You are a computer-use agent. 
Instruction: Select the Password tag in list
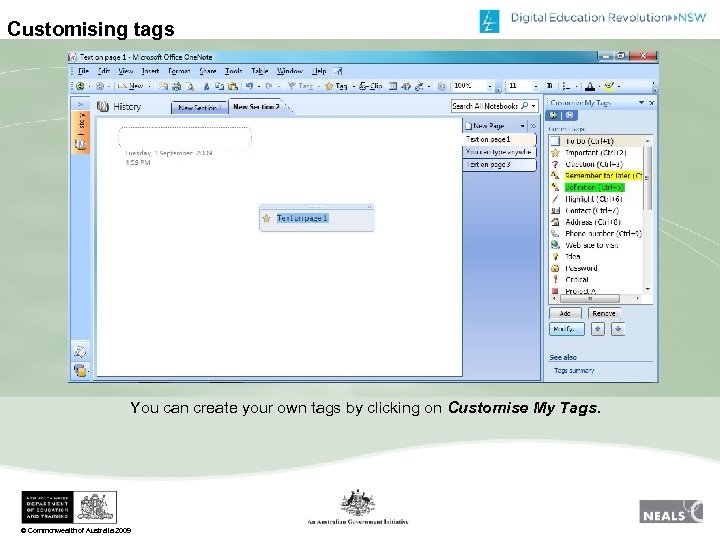(x=596, y=268)
